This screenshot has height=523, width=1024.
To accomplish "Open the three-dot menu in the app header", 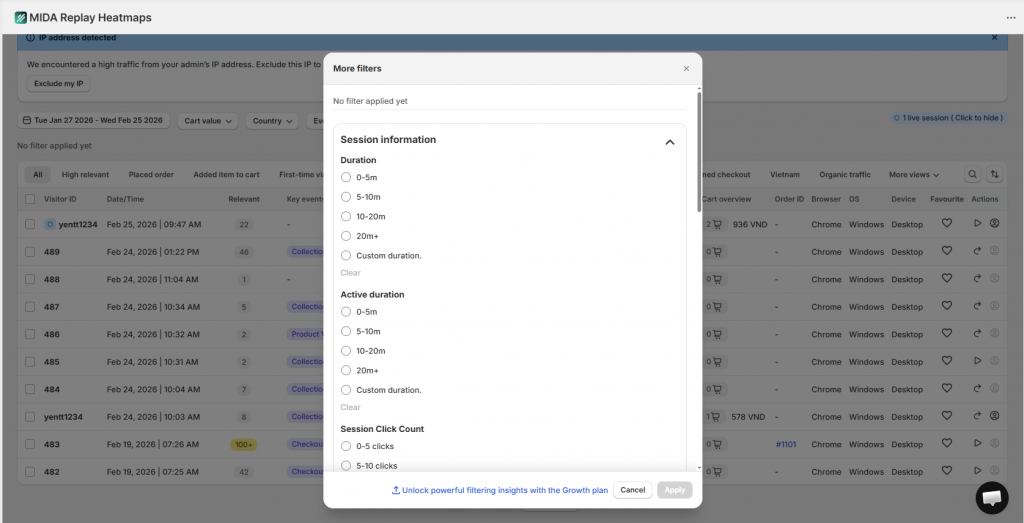I will click(x=1011, y=18).
